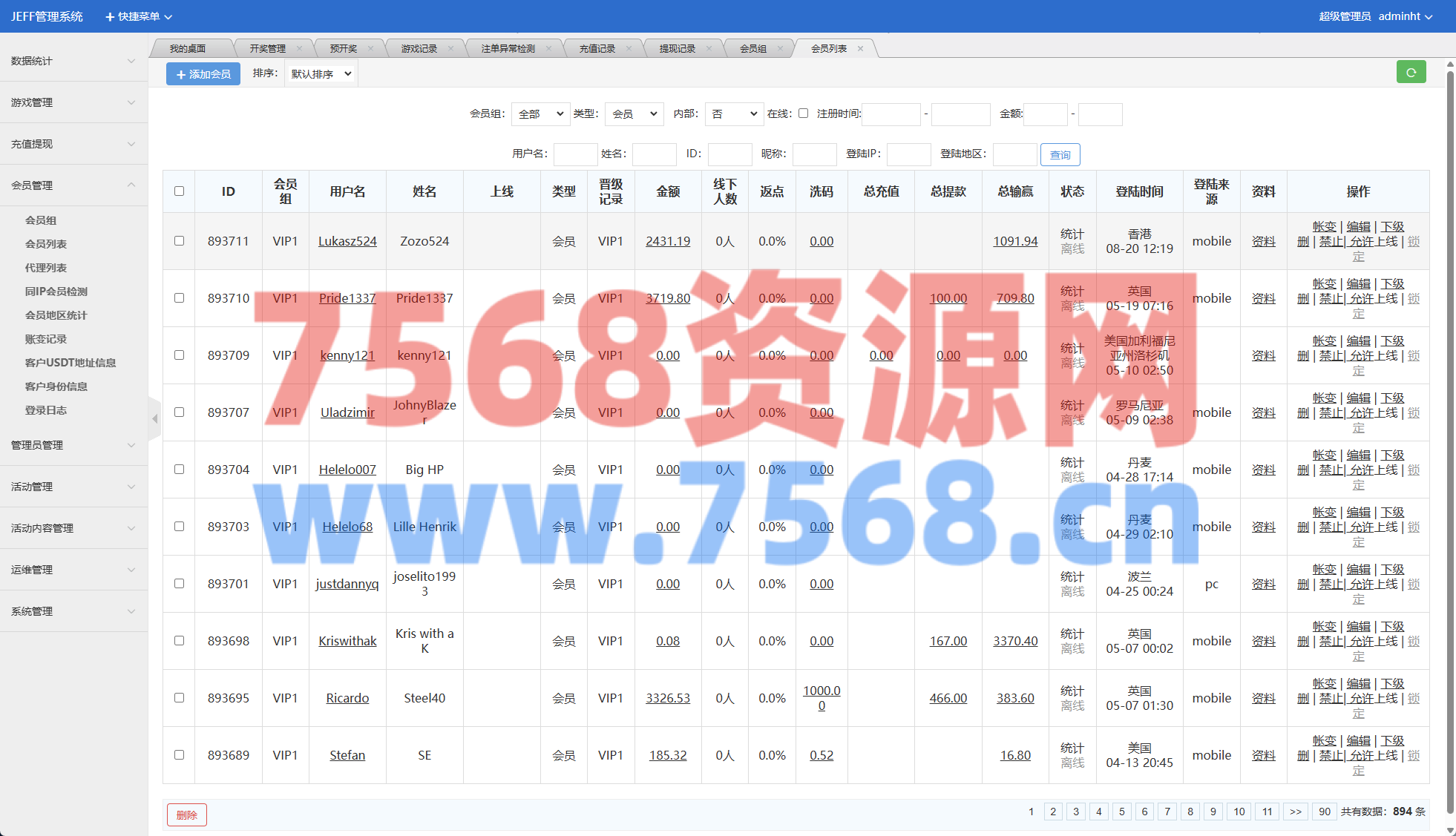Image resolution: width=1456 pixels, height=836 pixels.
Task: Toggle the select-all checkbox in table header
Action: 179,191
